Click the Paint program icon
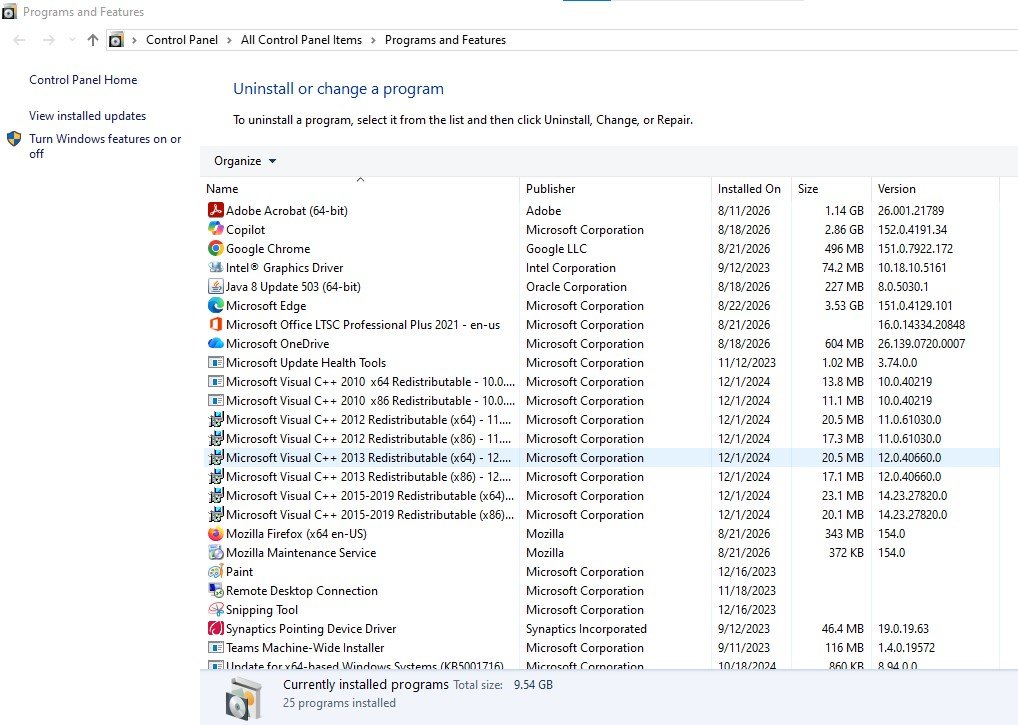Viewport: 1018px width, 725px height. pyautogui.click(x=216, y=571)
